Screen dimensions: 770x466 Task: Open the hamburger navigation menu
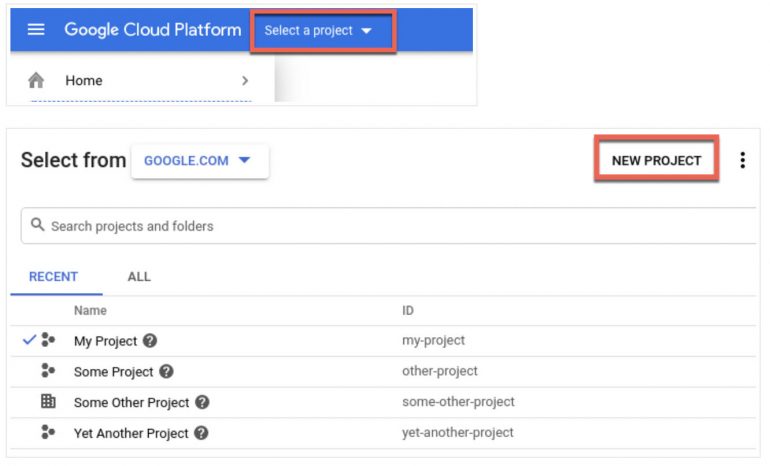click(x=36, y=29)
